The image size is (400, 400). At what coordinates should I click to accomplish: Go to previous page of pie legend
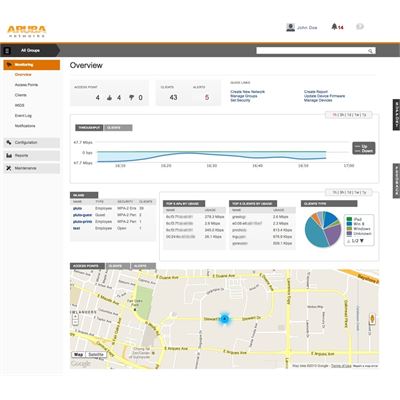pos(349,241)
